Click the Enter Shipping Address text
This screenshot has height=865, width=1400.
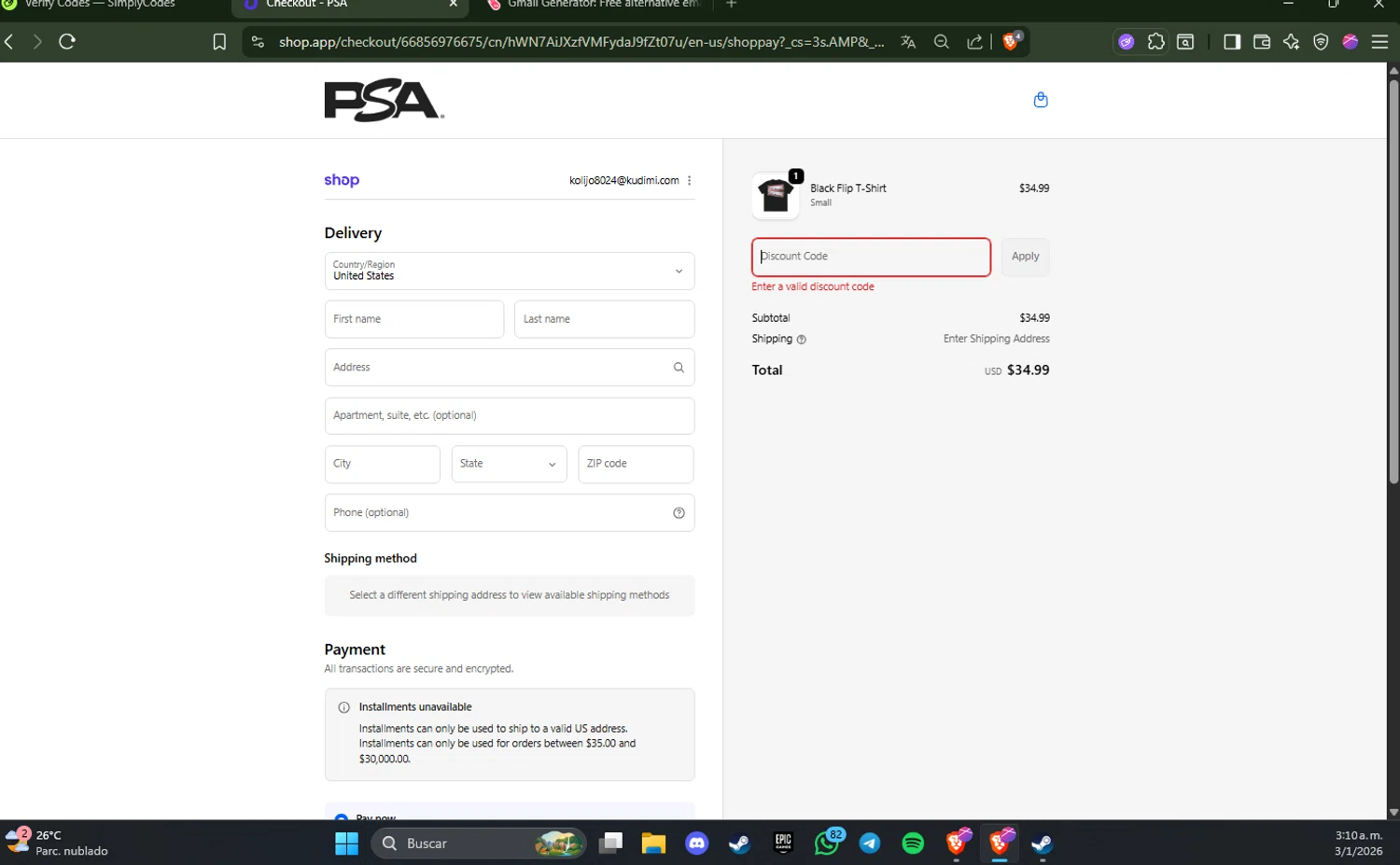[x=996, y=339]
